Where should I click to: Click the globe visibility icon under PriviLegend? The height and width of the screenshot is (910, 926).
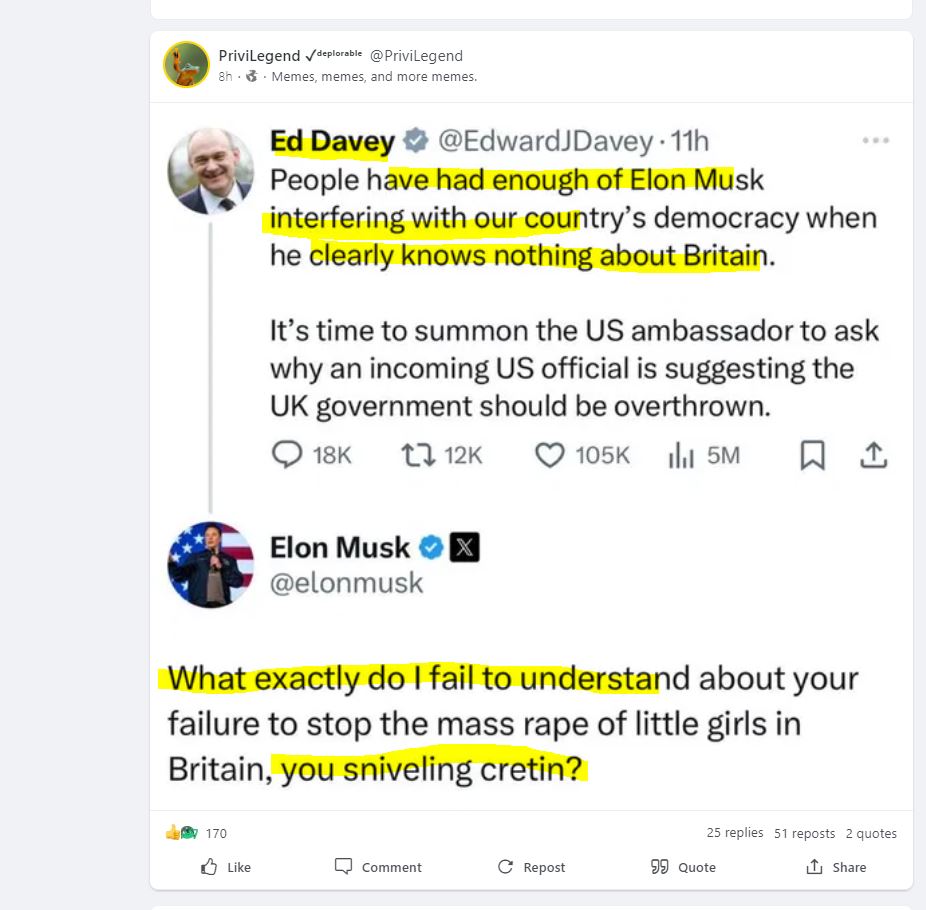251,77
